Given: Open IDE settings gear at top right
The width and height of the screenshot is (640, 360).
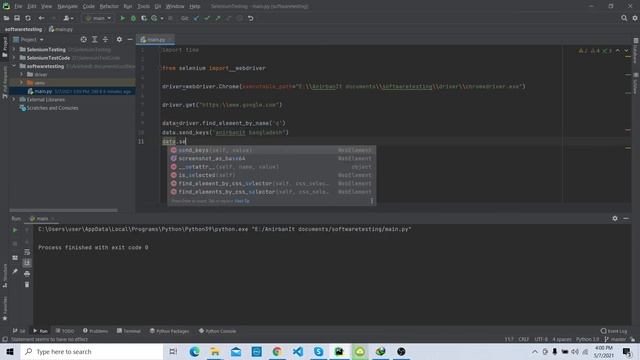Looking at the screenshot, I should pos(635,18).
